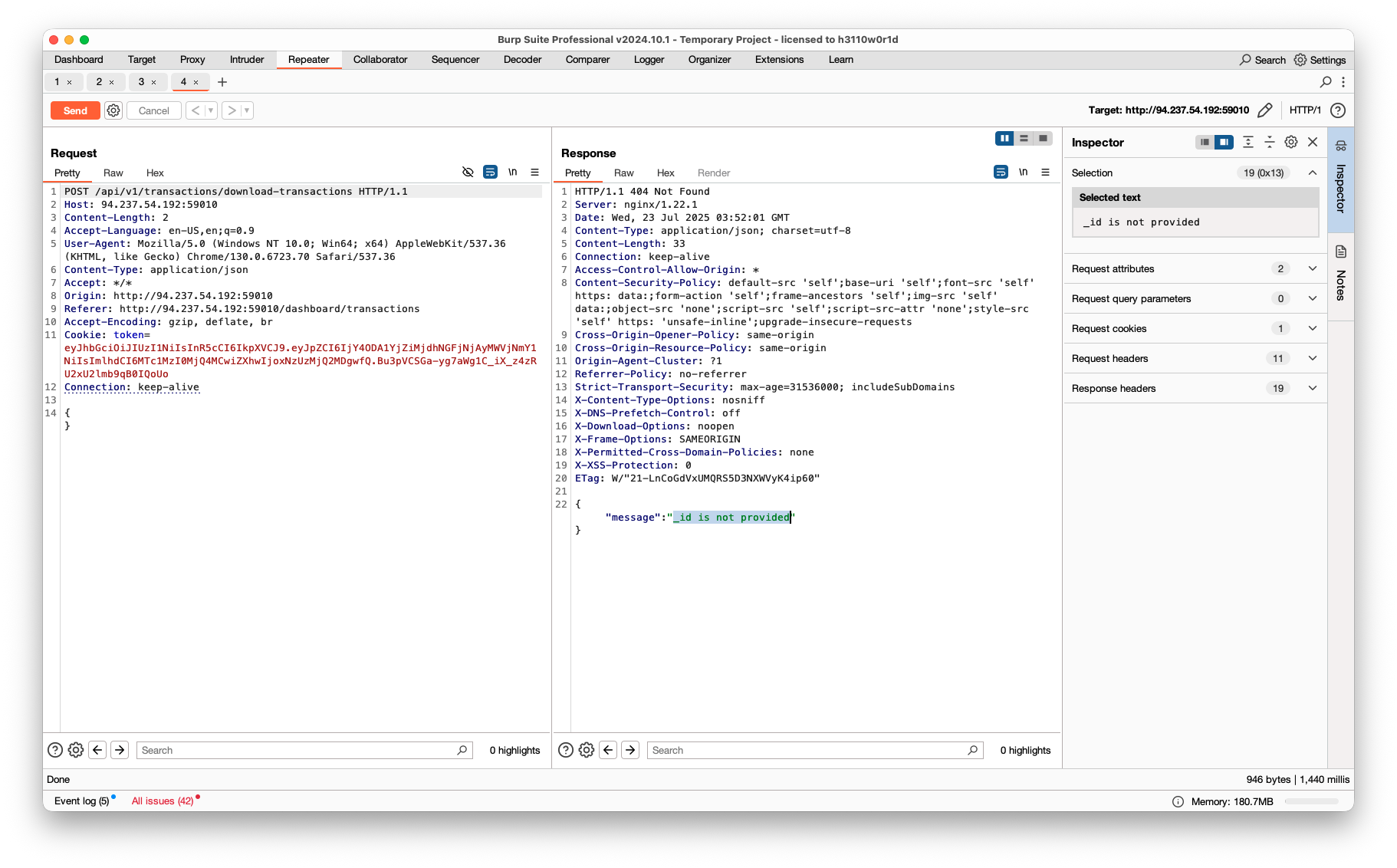Image resolution: width=1397 pixels, height=868 pixels.
Task: Click the Cancel button
Action: (153, 110)
